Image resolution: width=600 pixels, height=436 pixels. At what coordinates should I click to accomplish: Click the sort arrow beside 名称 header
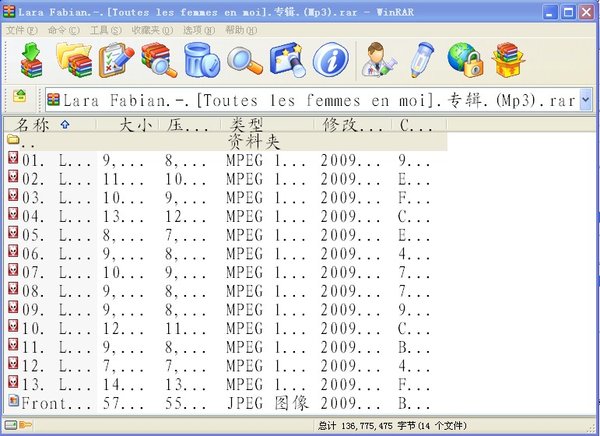click(65, 124)
